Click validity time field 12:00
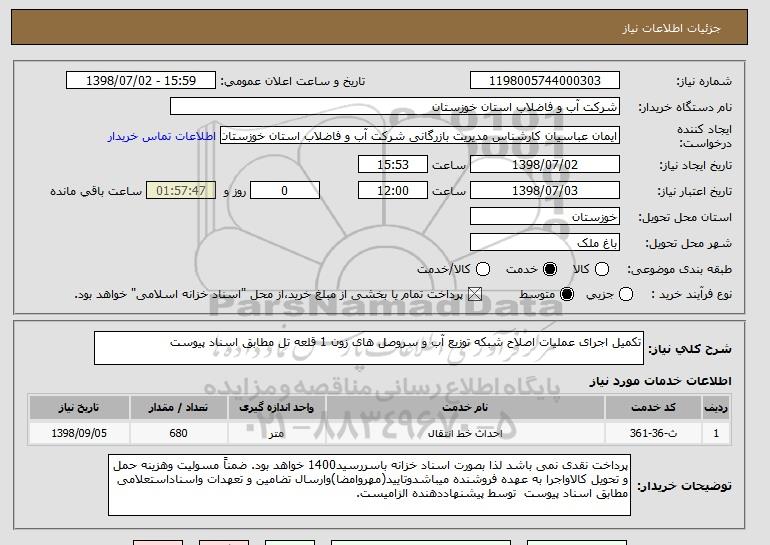Image resolution: width=770 pixels, height=545 pixels. click(393, 191)
